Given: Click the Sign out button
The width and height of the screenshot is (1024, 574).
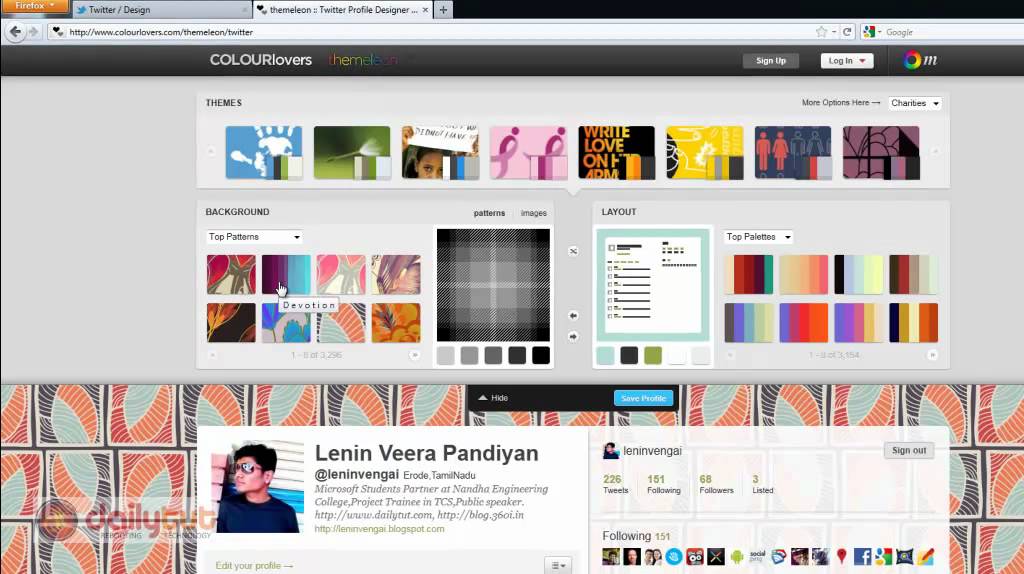Looking at the screenshot, I should (909, 451).
